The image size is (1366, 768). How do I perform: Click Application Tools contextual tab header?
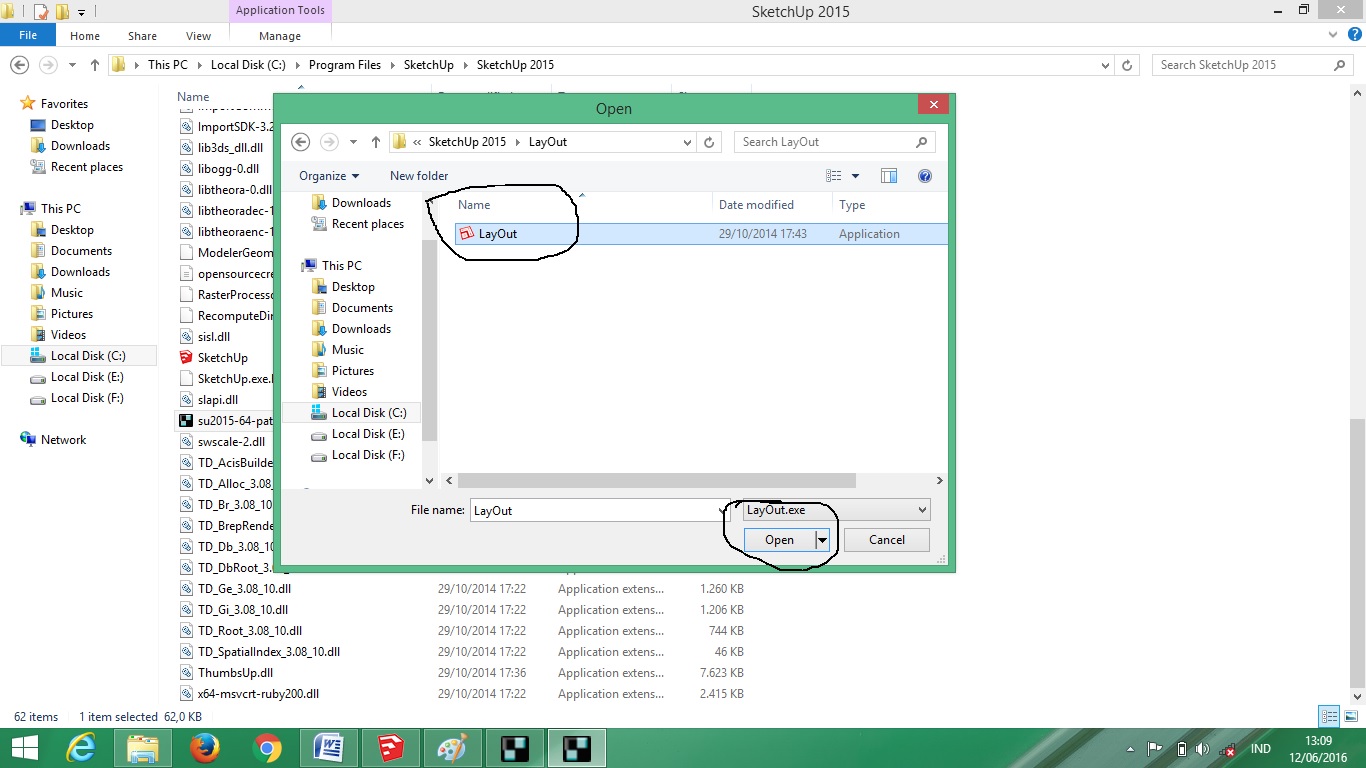point(280,11)
